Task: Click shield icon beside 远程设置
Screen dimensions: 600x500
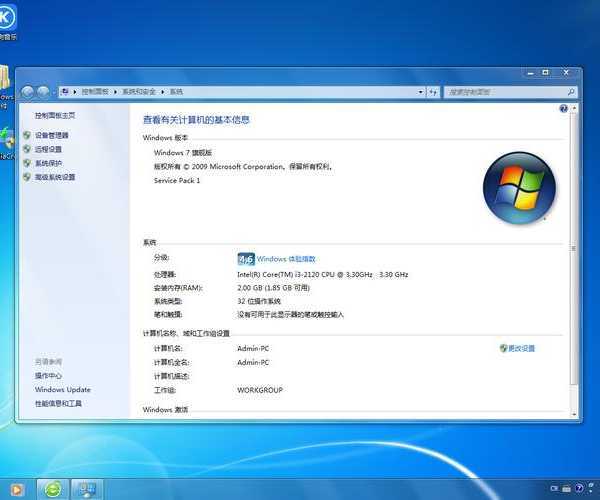Action: tap(27, 149)
